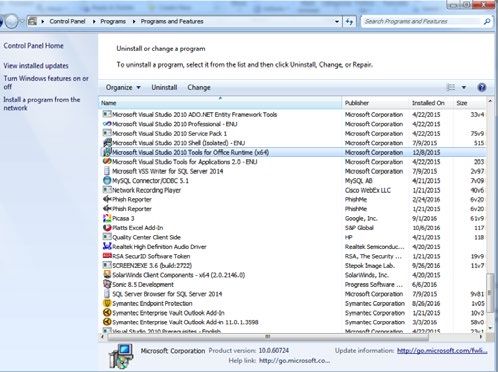Click the Programs breadcrumb

(x=113, y=21)
